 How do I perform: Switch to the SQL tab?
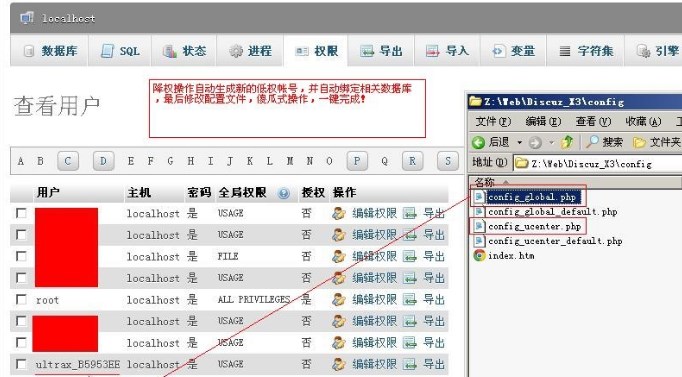pyautogui.click(x=120, y=51)
